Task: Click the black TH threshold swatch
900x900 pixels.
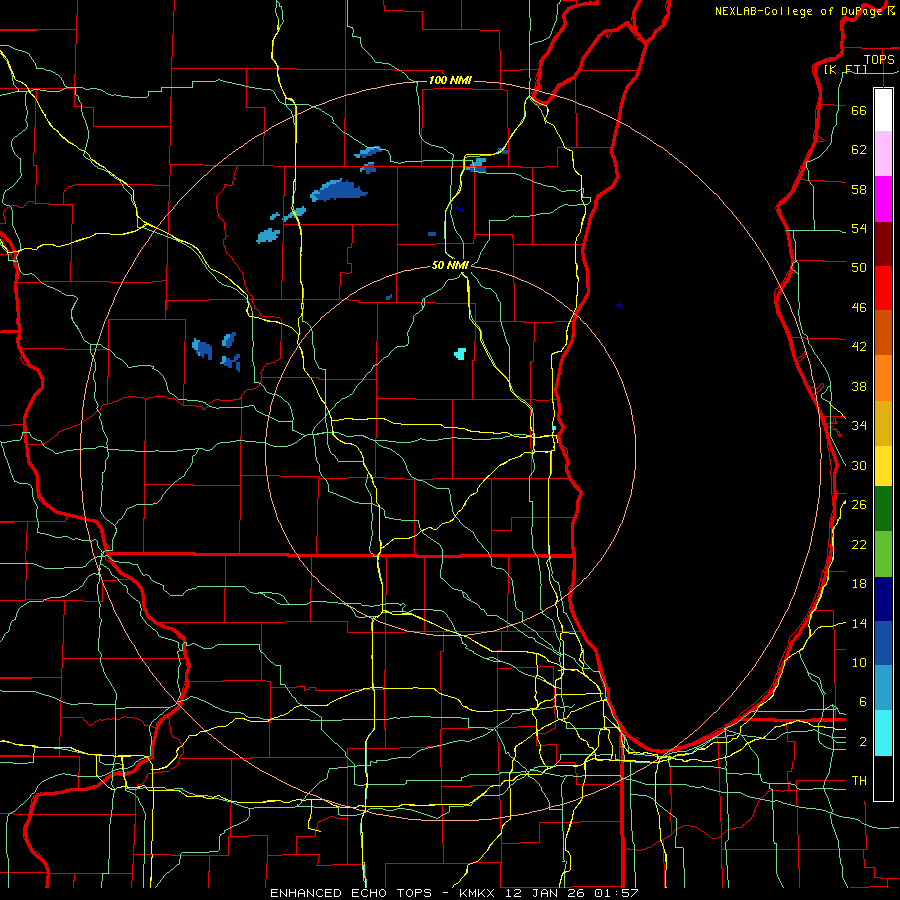Action: [x=883, y=778]
